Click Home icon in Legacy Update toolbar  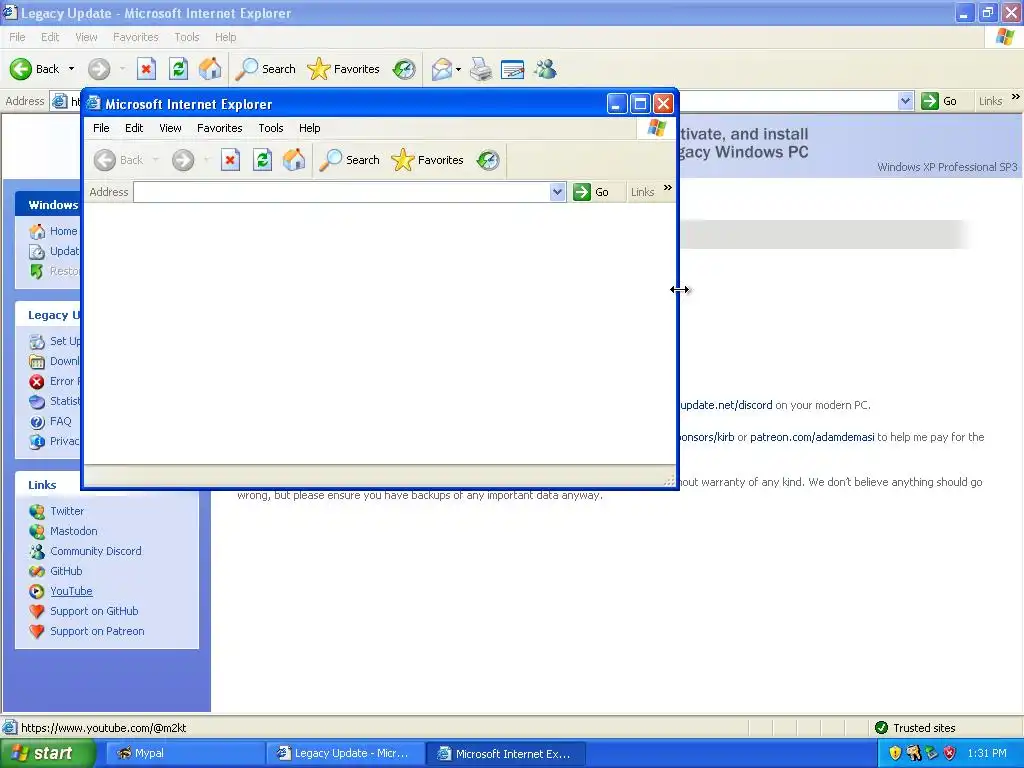[x=210, y=69]
